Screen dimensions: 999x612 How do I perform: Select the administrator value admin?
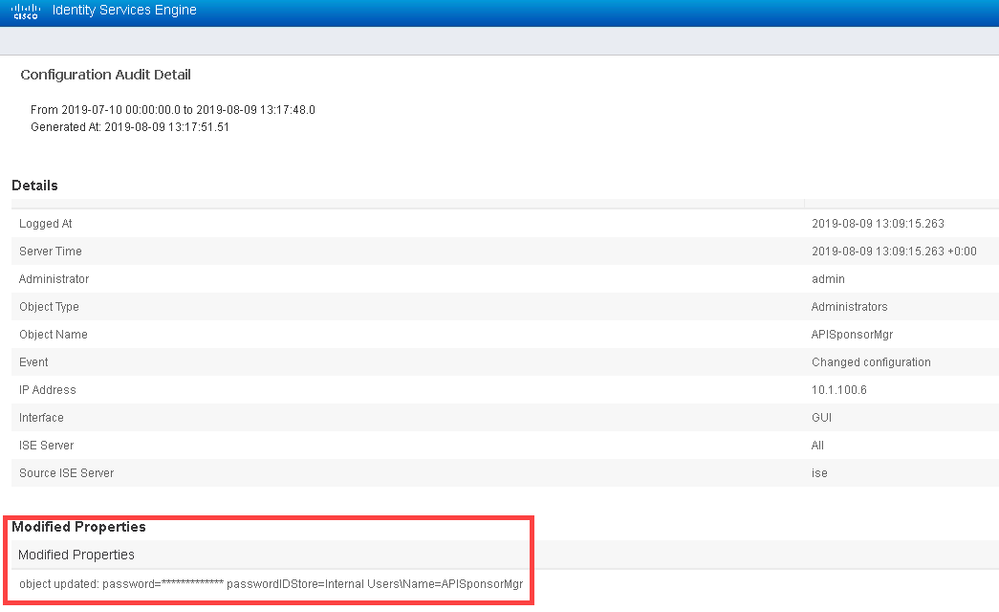(828, 279)
